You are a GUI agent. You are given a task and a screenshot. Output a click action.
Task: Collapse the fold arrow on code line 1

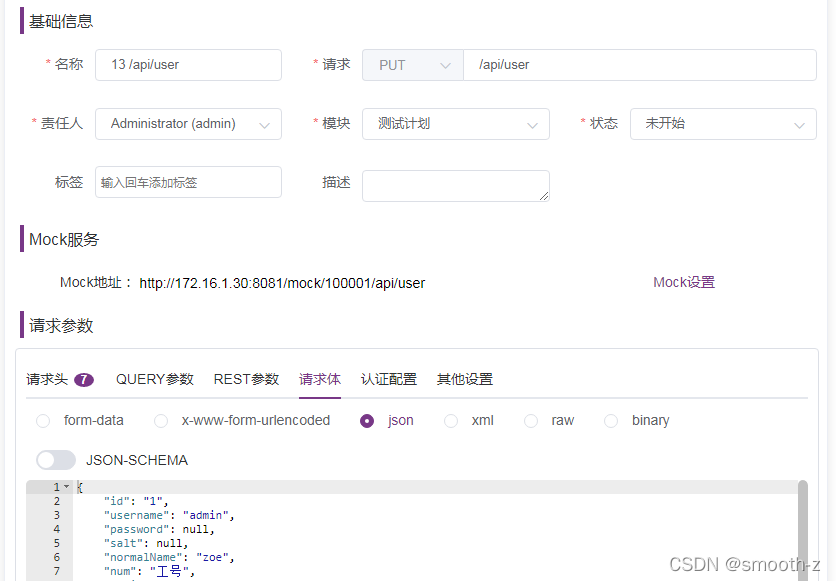coord(67,487)
